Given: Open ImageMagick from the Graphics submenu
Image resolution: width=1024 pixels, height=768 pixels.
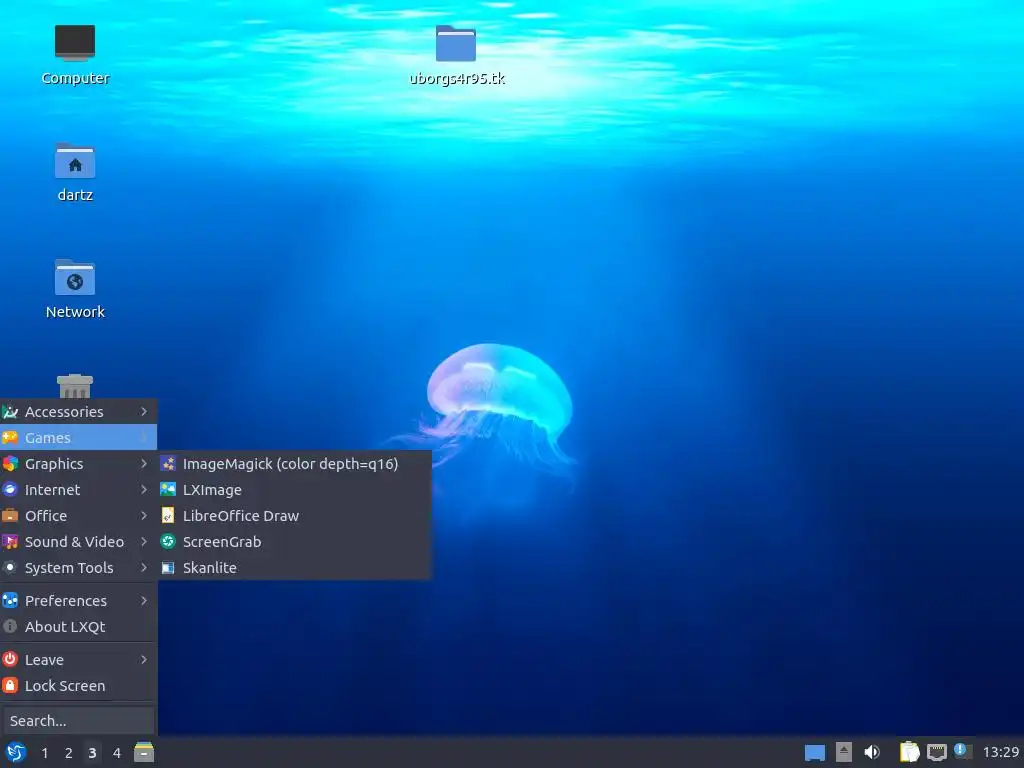Looking at the screenshot, I should (295, 464).
